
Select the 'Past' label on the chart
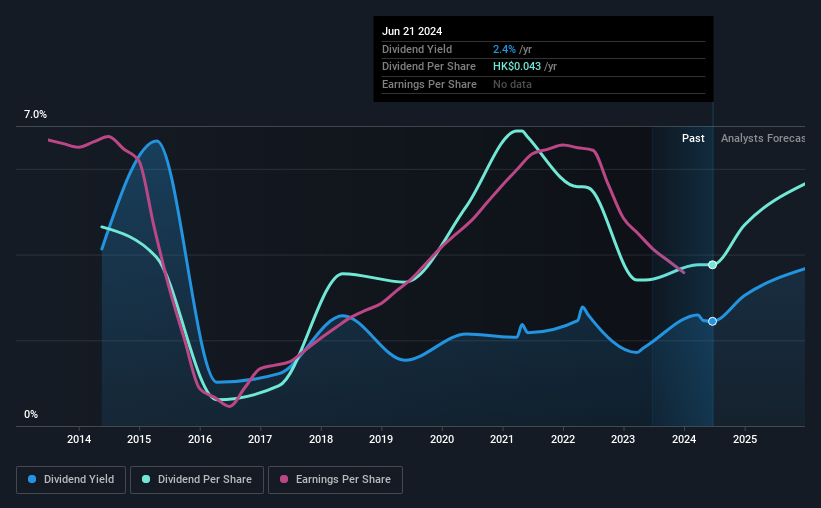click(x=693, y=138)
